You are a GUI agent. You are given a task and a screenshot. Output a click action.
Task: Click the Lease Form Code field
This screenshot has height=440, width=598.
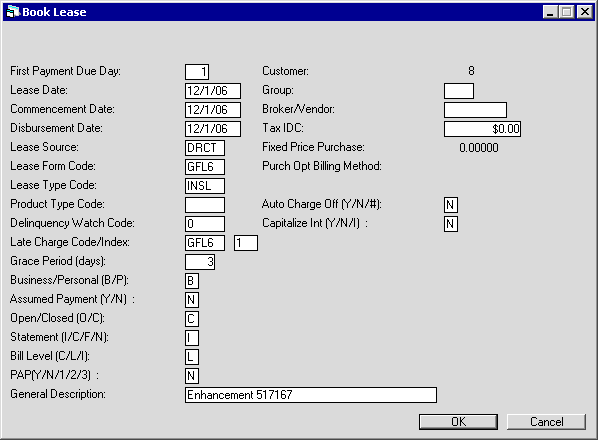pos(205,167)
